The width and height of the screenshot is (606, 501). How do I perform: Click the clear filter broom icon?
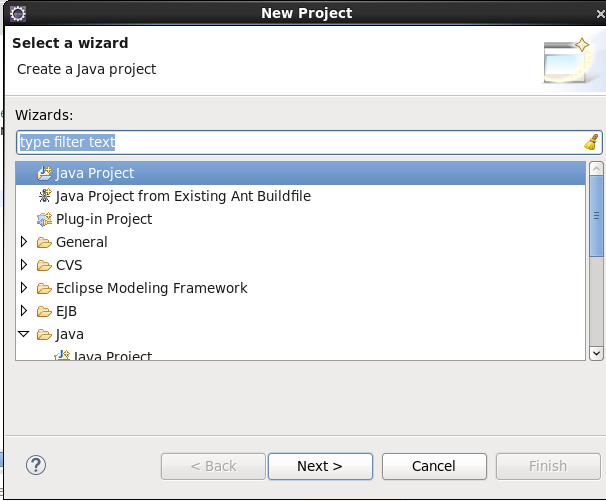[591, 142]
